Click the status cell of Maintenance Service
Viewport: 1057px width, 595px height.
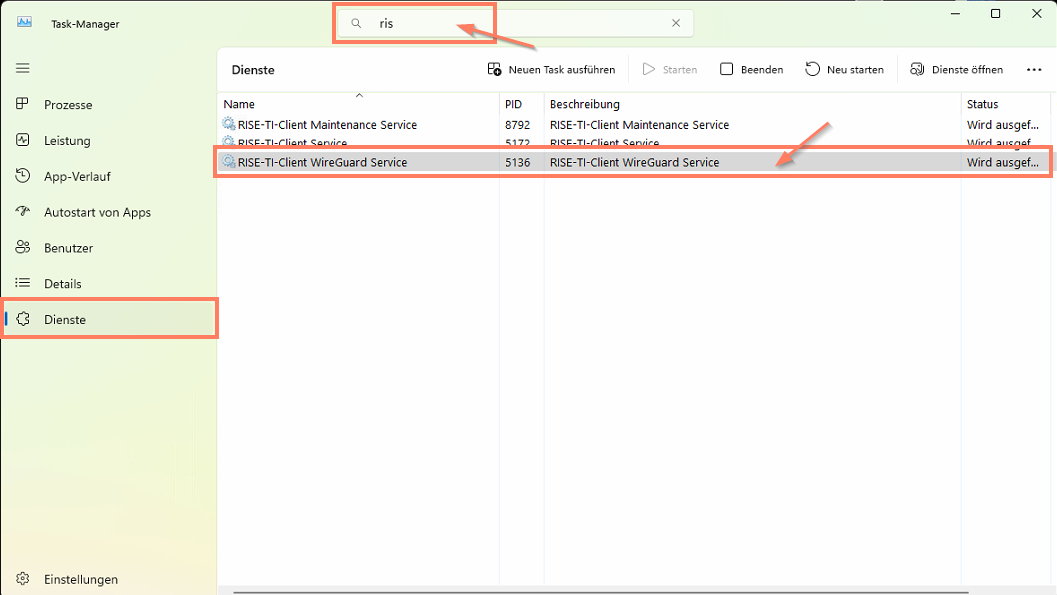(x=1002, y=125)
